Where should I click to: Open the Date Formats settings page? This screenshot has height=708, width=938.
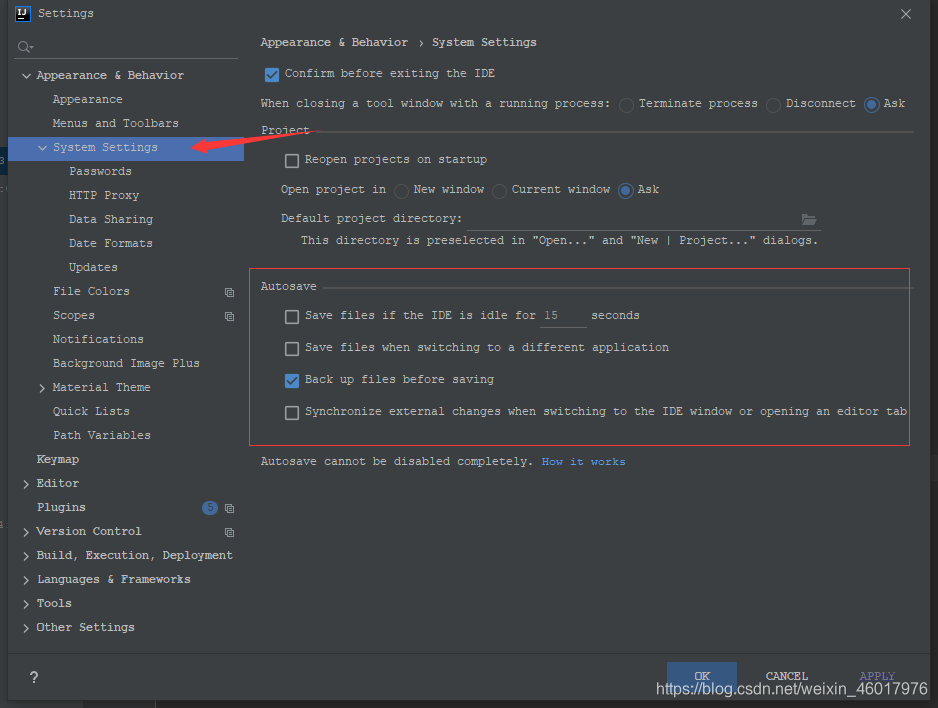pos(111,243)
